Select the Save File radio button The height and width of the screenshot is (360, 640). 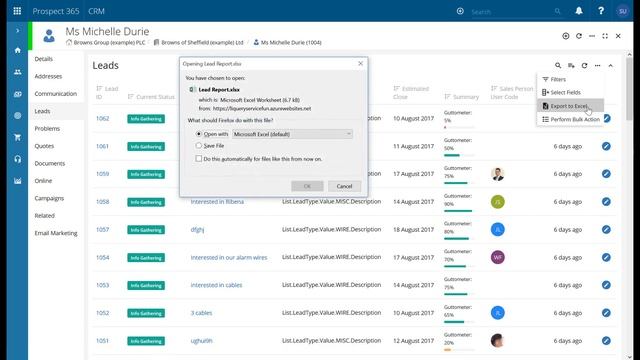[x=199, y=145]
